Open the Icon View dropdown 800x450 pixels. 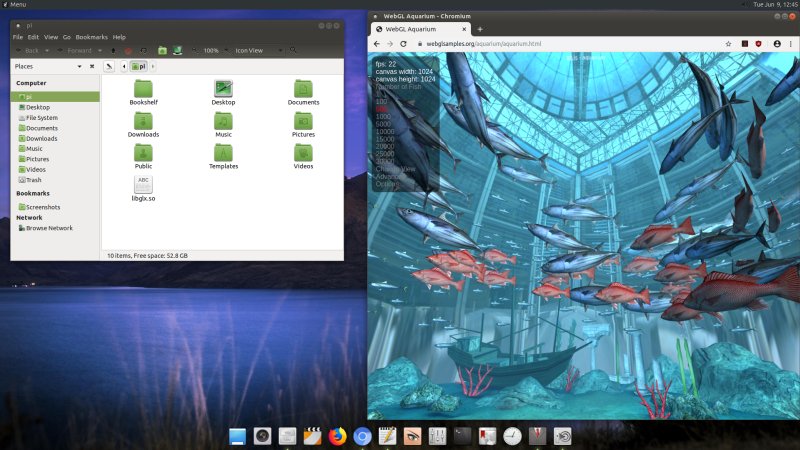point(255,50)
